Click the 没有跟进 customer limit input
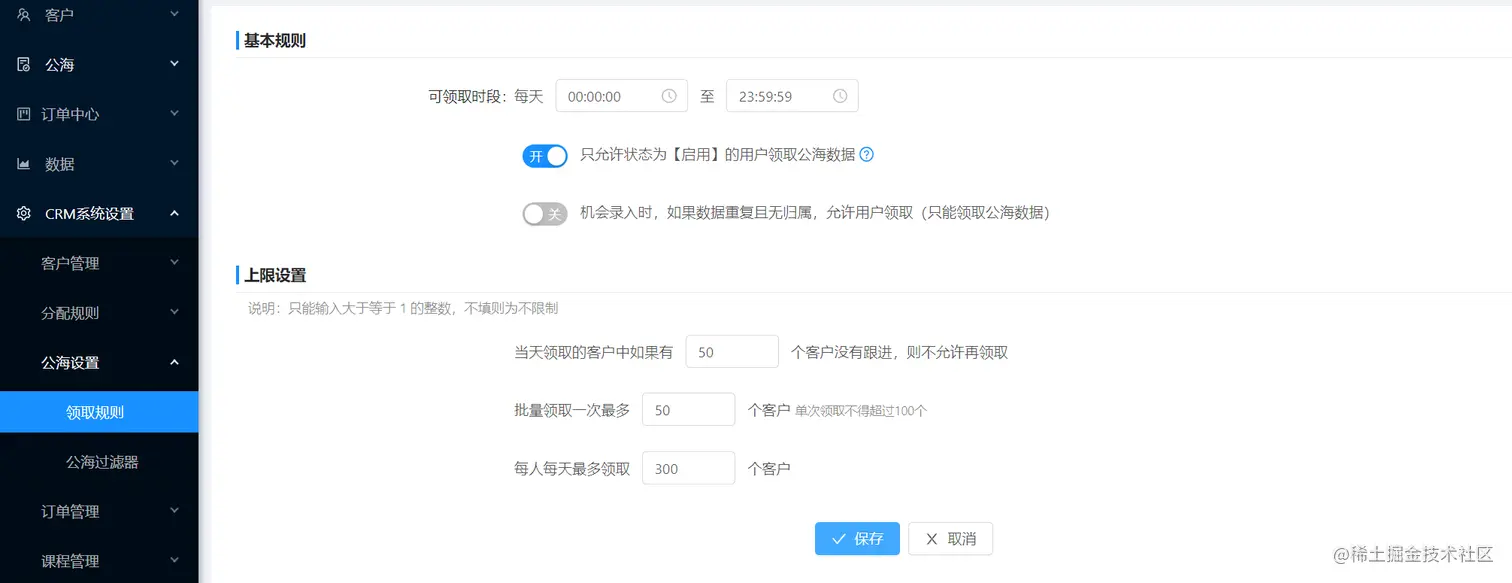Screen dimensions: 1512x583 click(732, 352)
